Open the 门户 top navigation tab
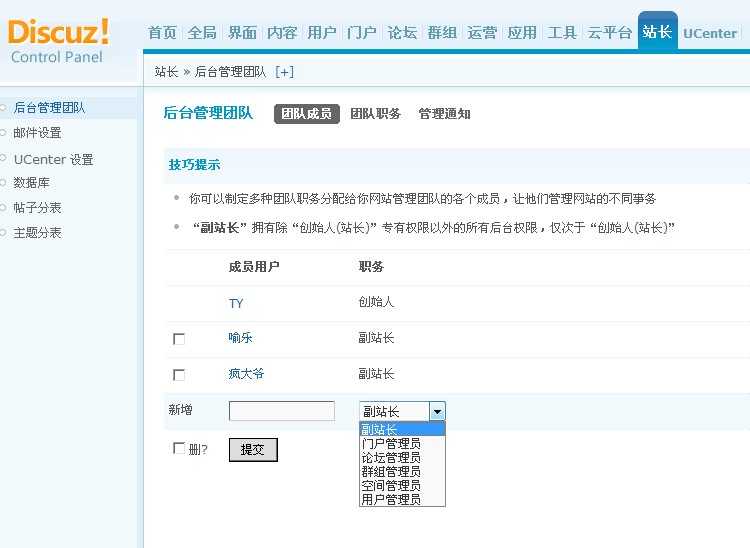This screenshot has height=548, width=750. [x=362, y=33]
